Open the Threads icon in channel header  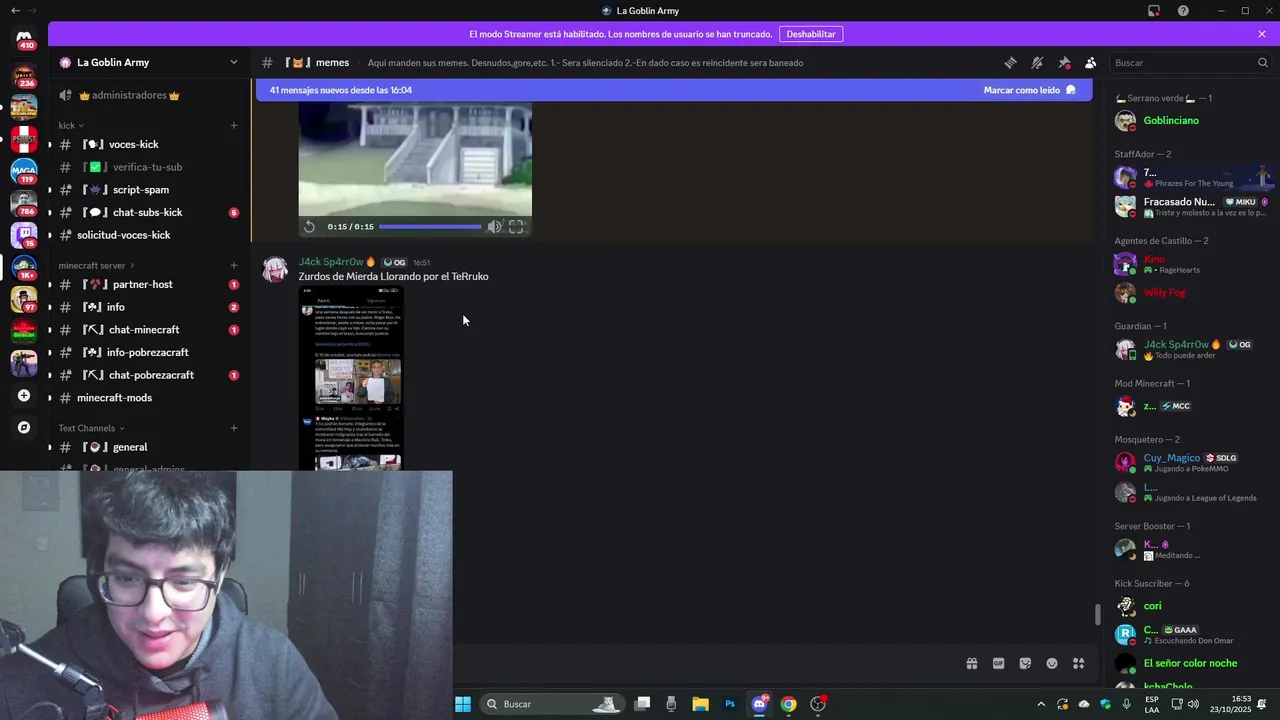point(1010,62)
